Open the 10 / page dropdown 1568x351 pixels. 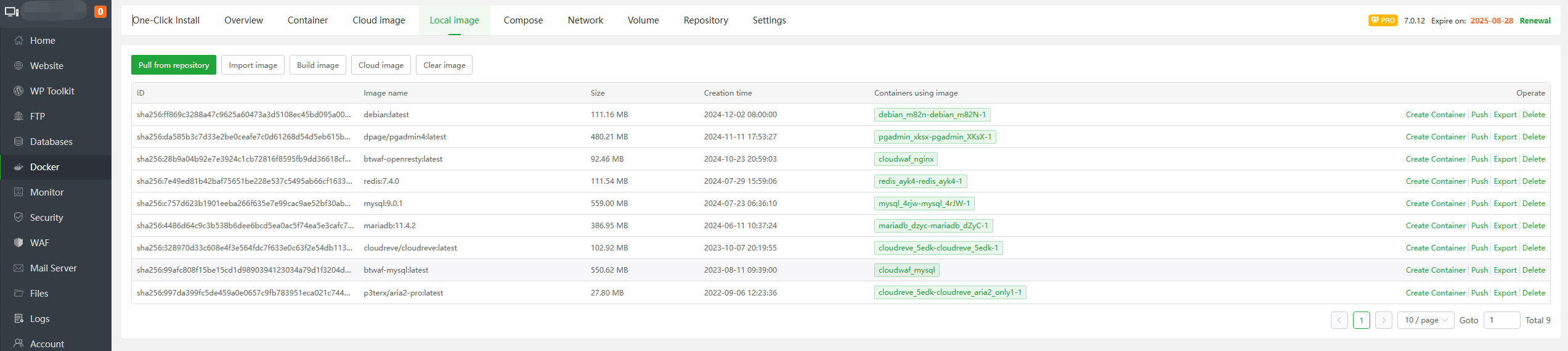[x=1425, y=320]
